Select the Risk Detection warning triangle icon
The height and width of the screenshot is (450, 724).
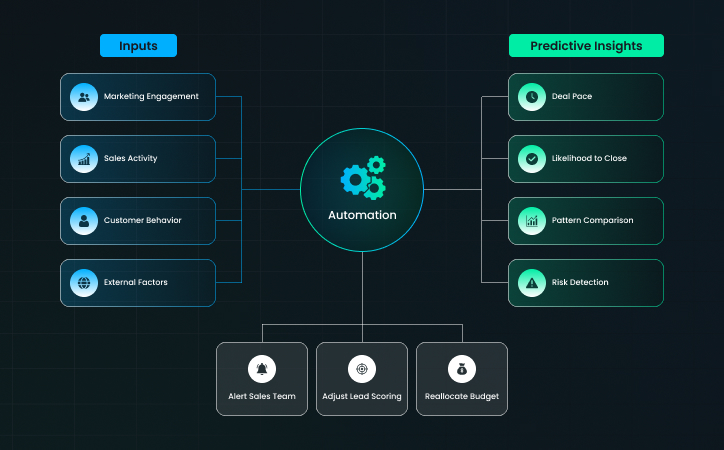click(x=532, y=283)
